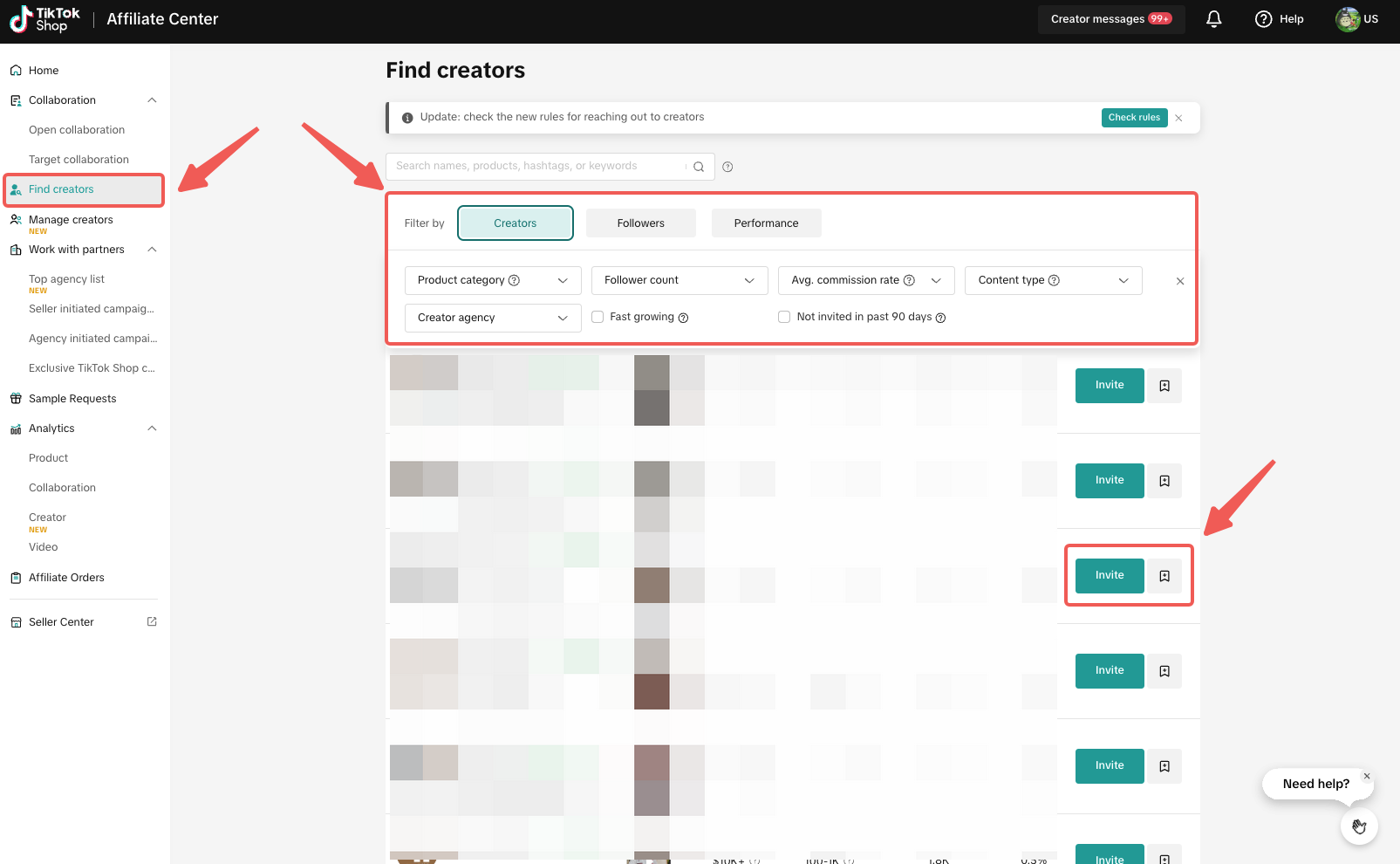The width and height of the screenshot is (1400, 864).
Task: Switch to the Performance filter tab
Action: pyautogui.click(x=766, y=223)
